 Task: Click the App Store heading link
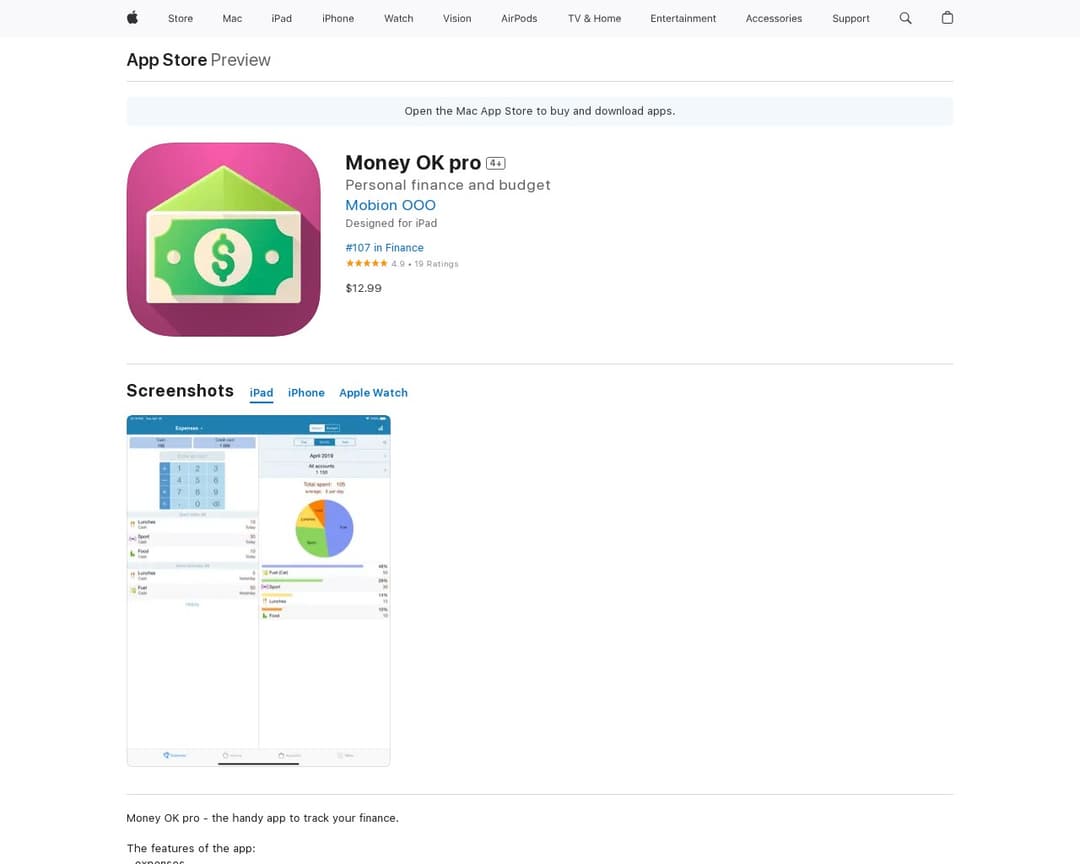click(x=167, y=60)
